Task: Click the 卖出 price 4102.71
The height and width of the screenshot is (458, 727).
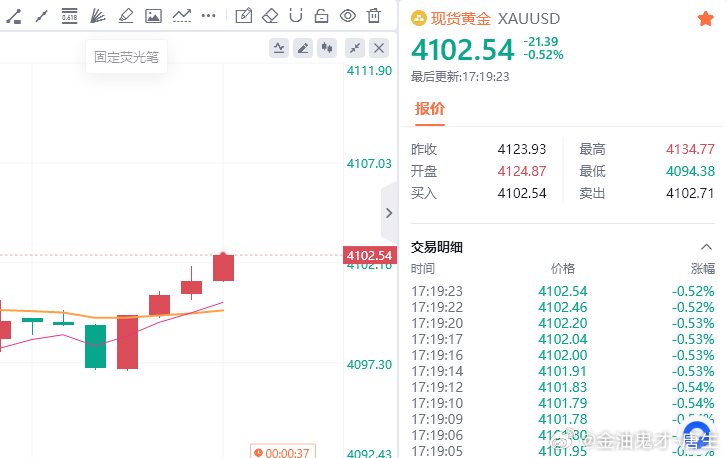Action: coord(690,193)
